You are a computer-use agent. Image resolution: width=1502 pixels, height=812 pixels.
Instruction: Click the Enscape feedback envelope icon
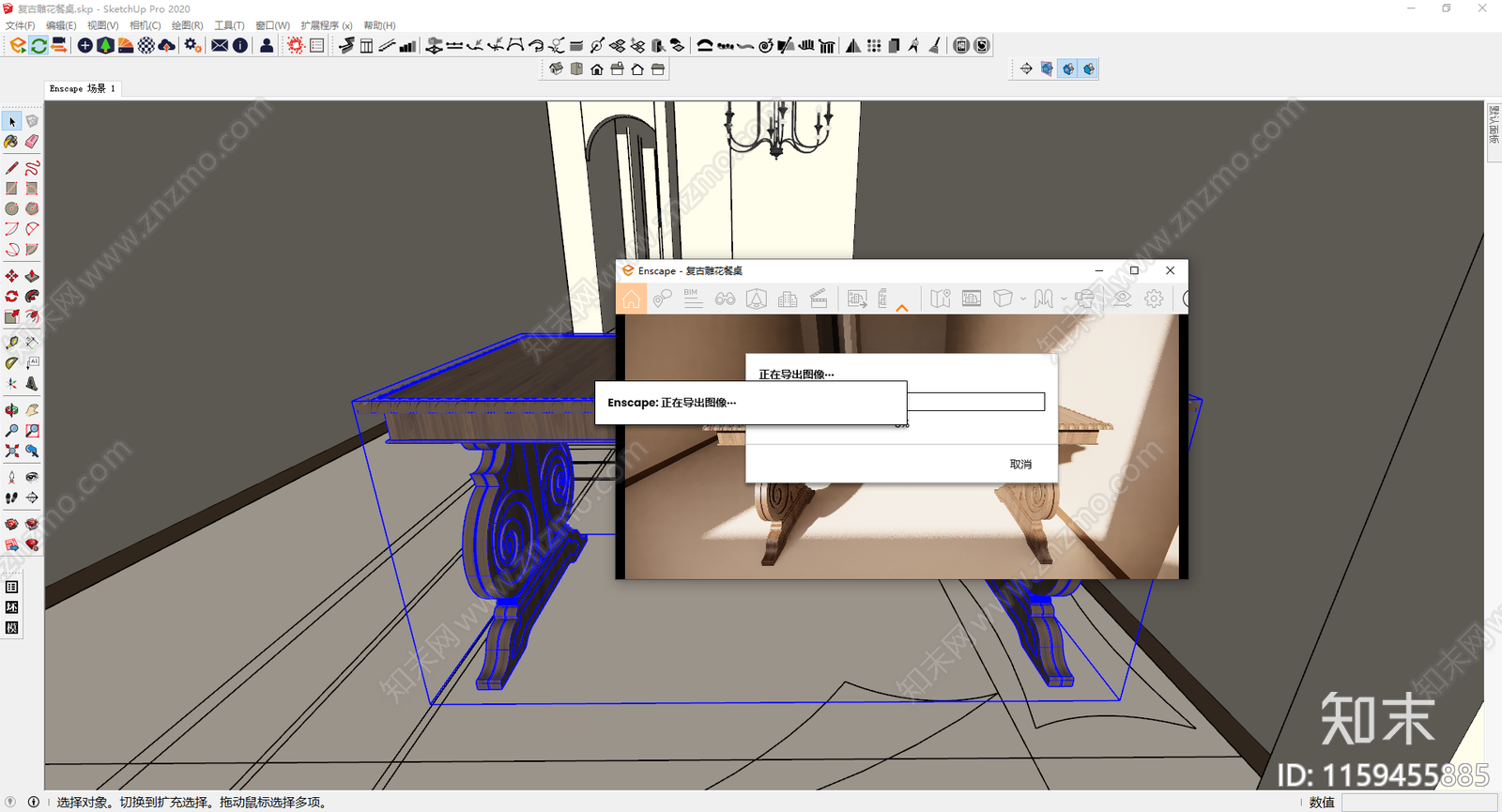pos(220,45)
